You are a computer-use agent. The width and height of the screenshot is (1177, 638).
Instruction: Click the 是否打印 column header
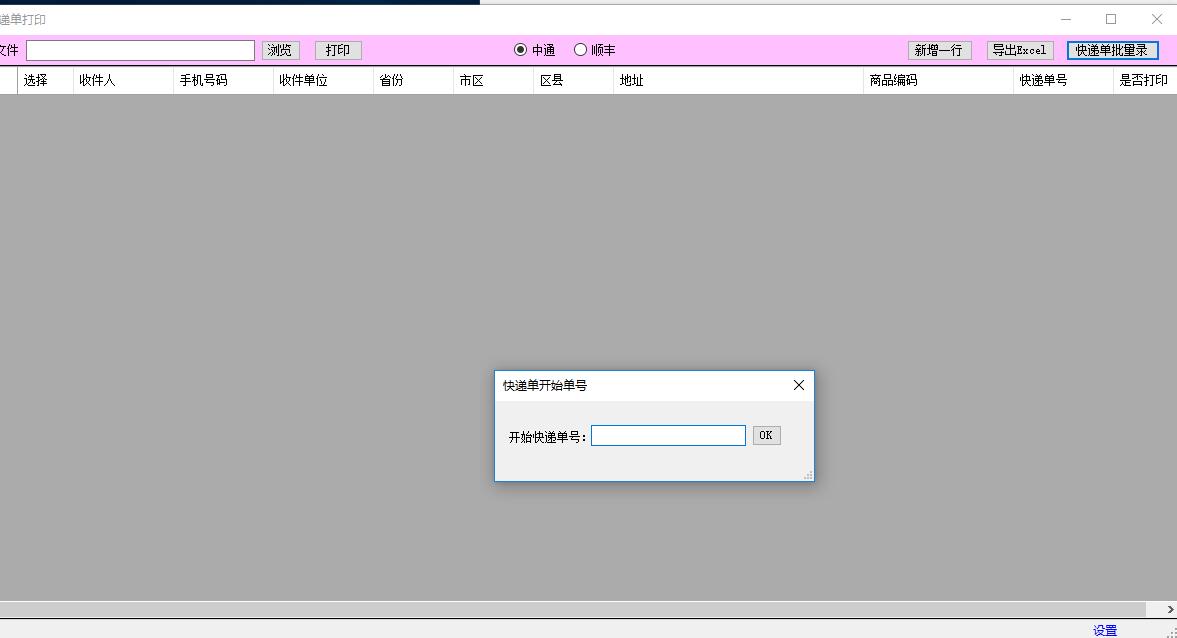click(x=1145, y=80)
